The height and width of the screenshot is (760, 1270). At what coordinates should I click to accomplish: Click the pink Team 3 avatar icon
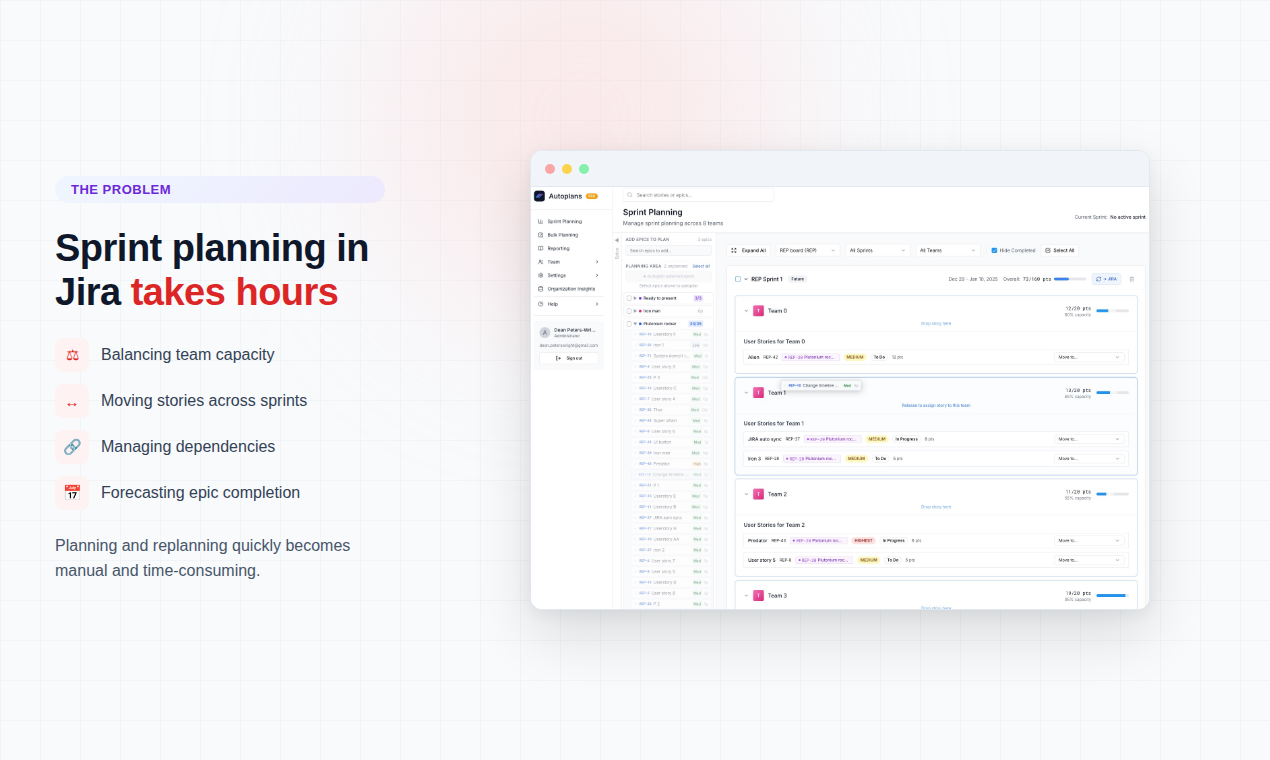(758, 595)
